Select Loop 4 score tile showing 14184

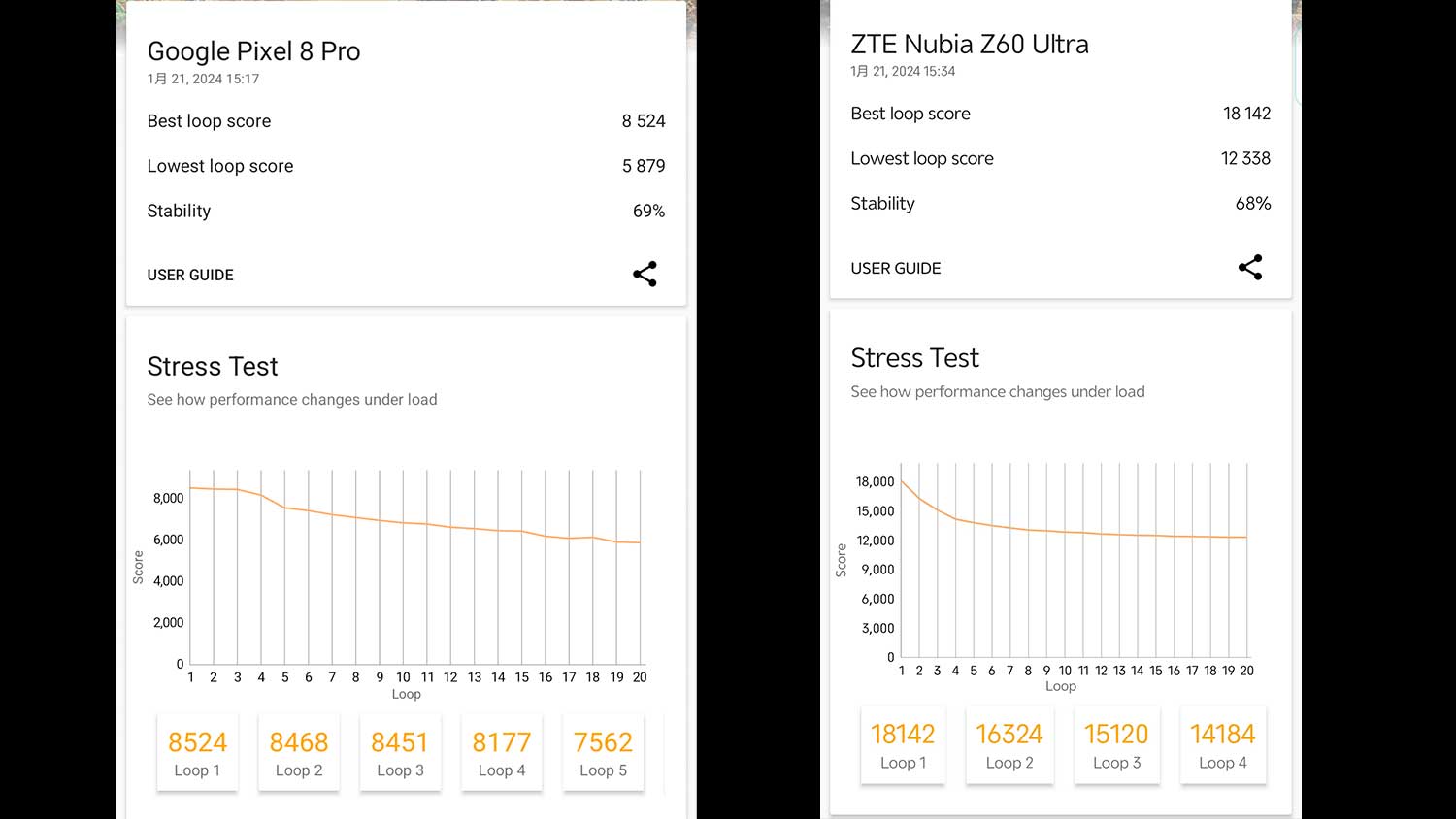coord(1222,745)
